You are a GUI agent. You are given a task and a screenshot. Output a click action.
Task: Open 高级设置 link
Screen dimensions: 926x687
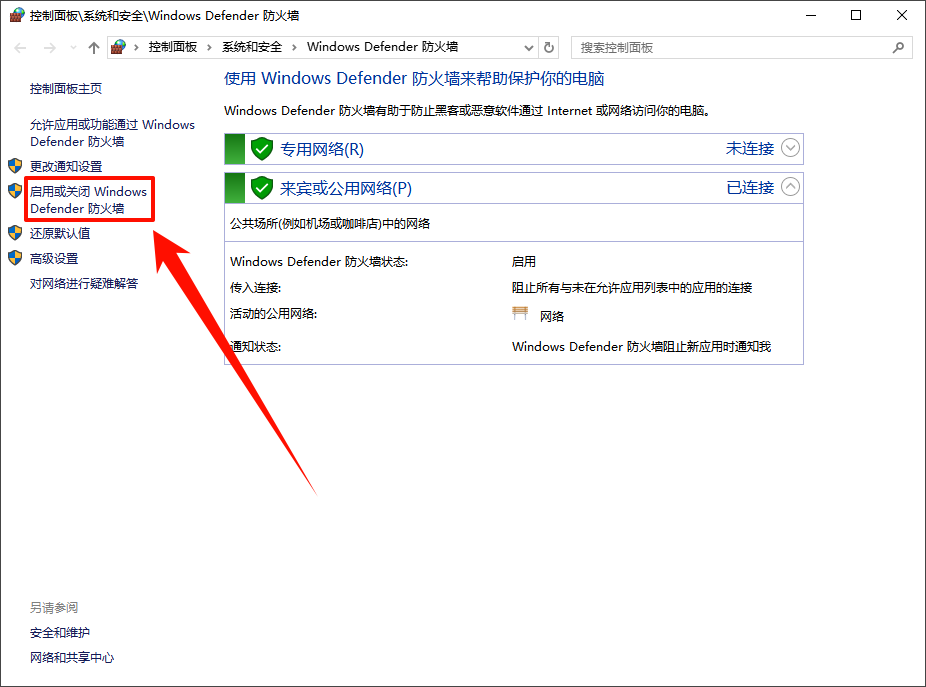tap(54, 259)
